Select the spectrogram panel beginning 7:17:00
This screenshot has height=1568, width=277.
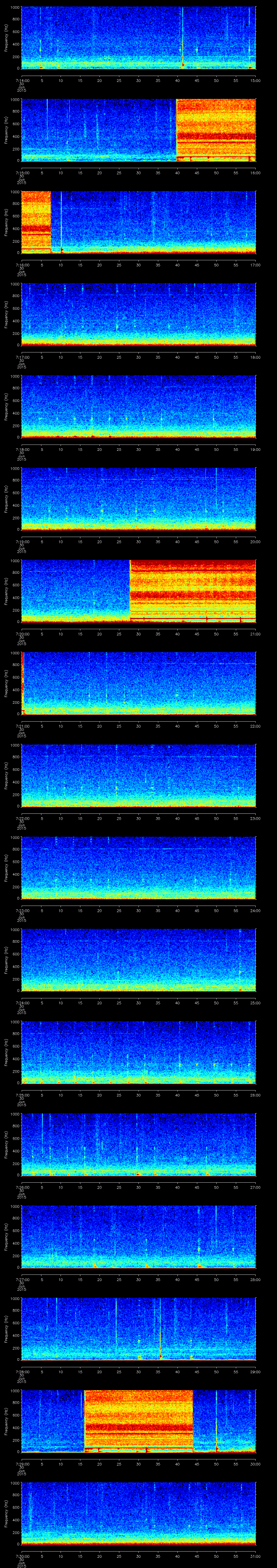(x=138, y=314)
